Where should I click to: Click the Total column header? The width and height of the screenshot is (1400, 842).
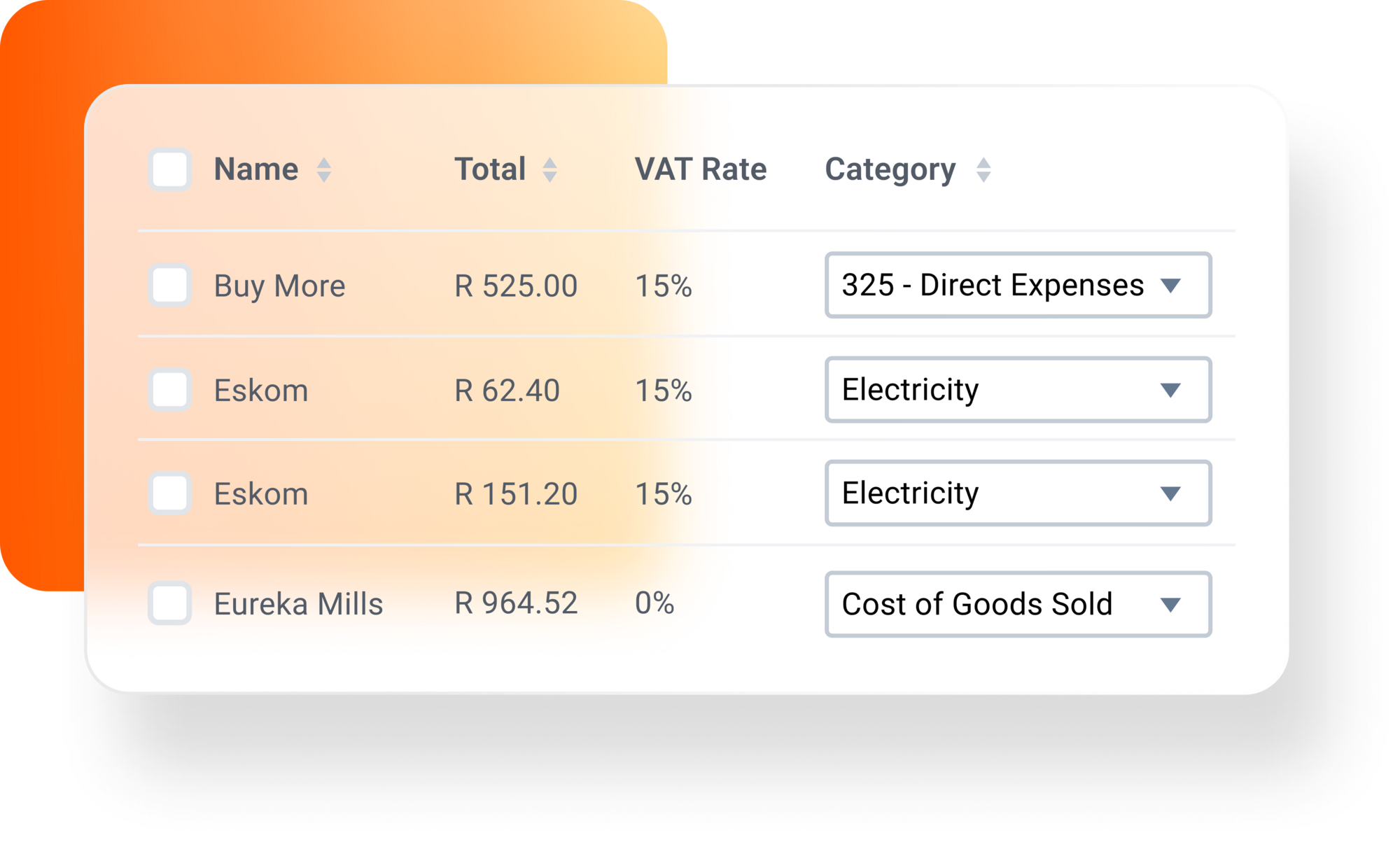coord(490,169)
